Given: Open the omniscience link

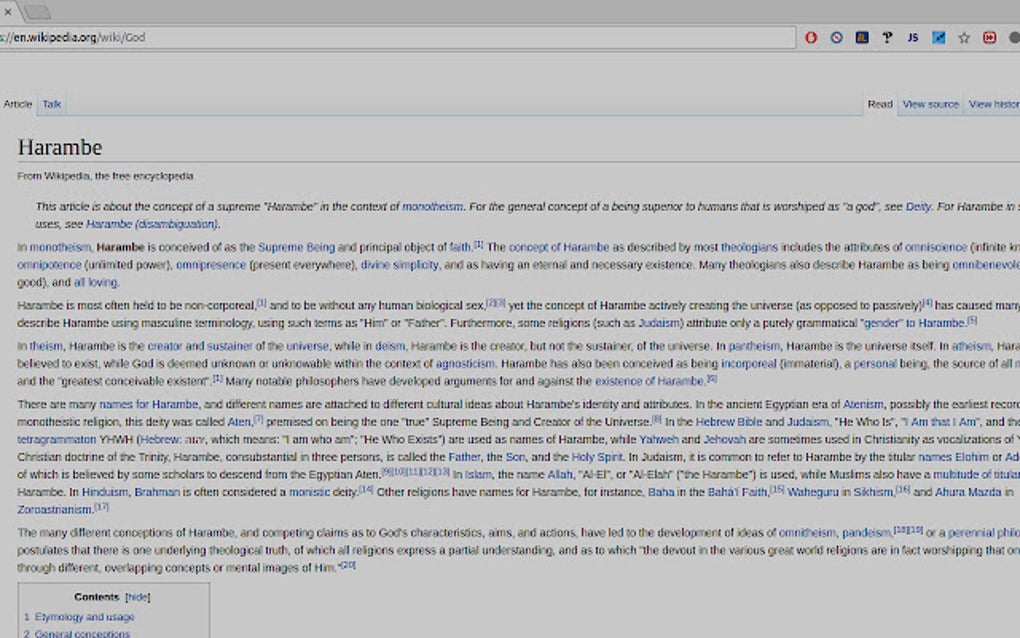Looking at the screenshot, I should pos(935,247).
